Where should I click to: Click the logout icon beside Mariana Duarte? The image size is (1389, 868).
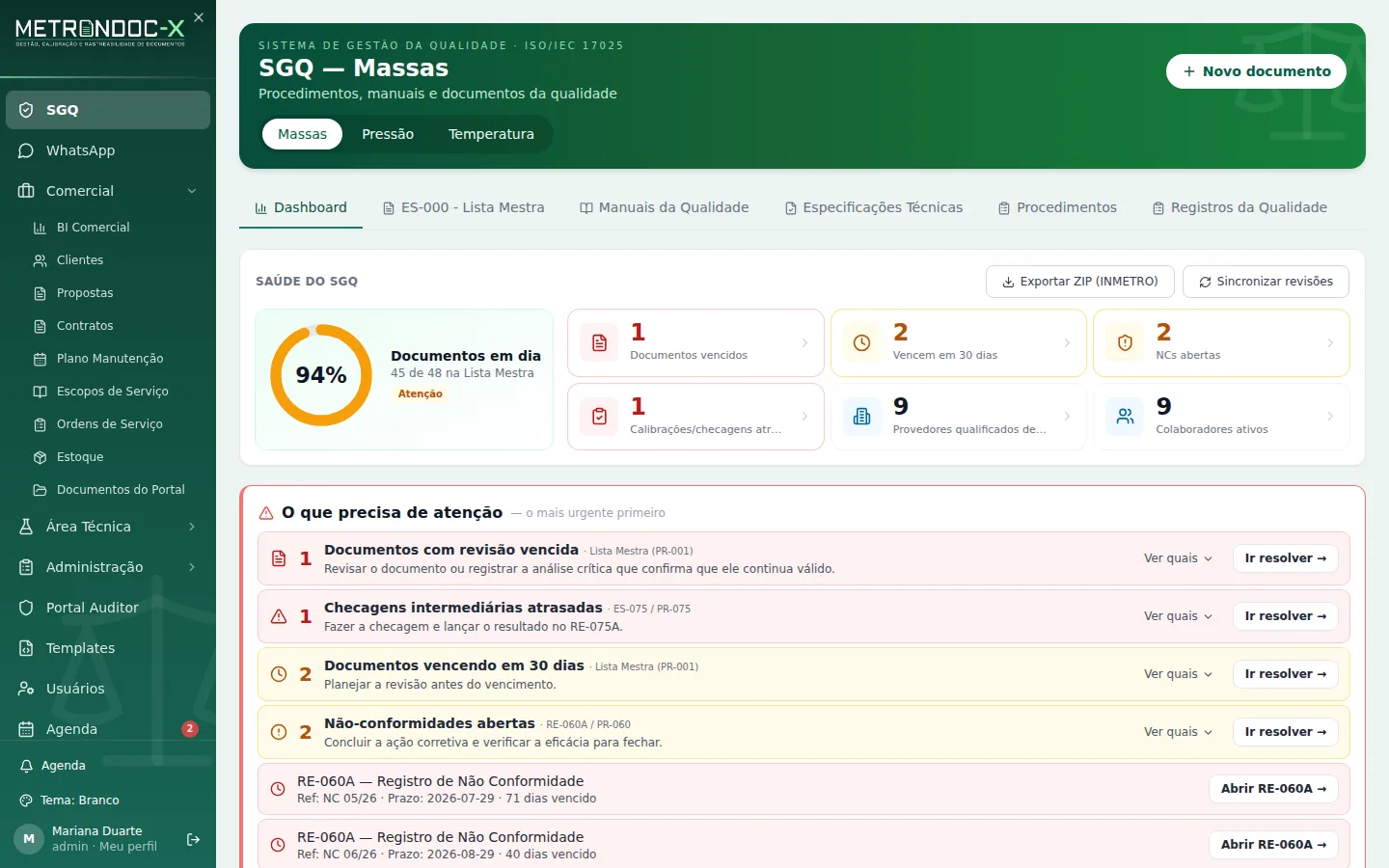tap(193, 839)
